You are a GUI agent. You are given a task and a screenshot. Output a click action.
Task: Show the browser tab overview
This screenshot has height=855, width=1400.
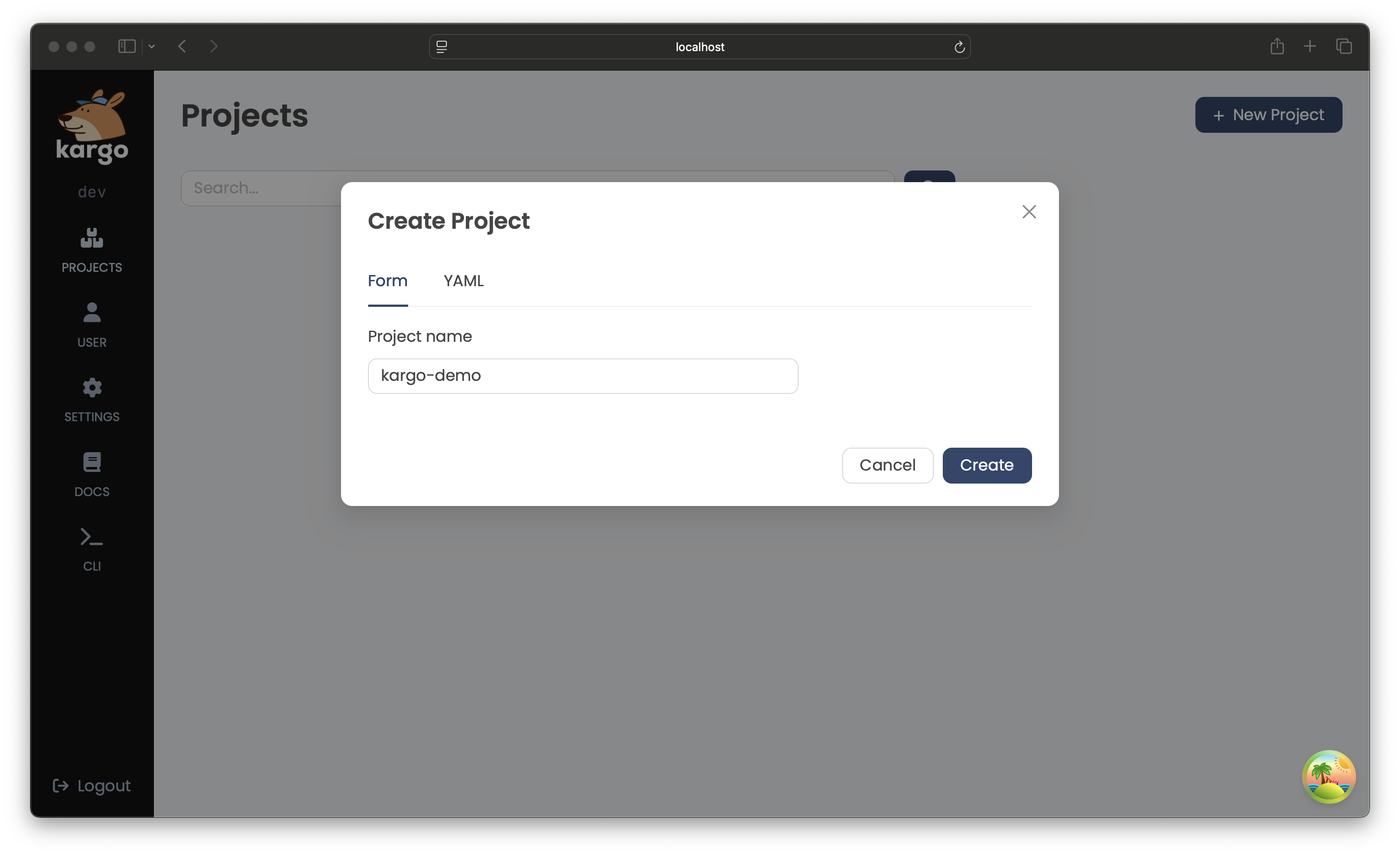coord(1344,46)
